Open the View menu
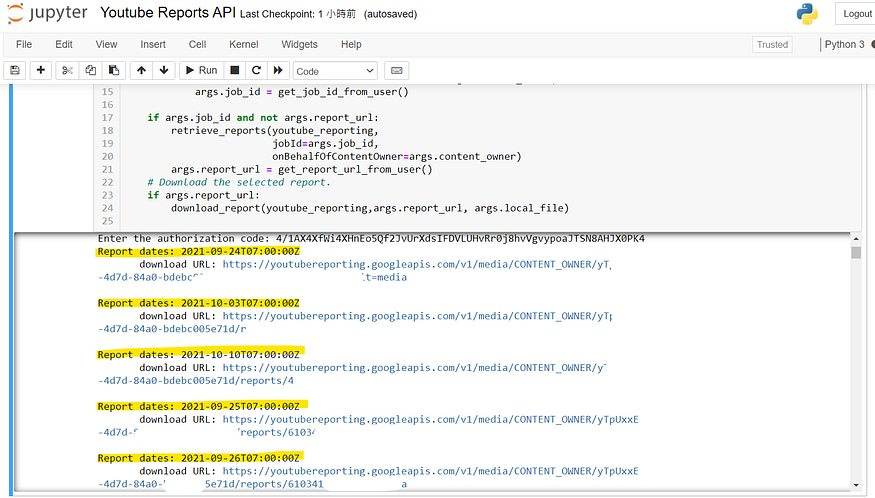875x498 pixels. [106, 44]
